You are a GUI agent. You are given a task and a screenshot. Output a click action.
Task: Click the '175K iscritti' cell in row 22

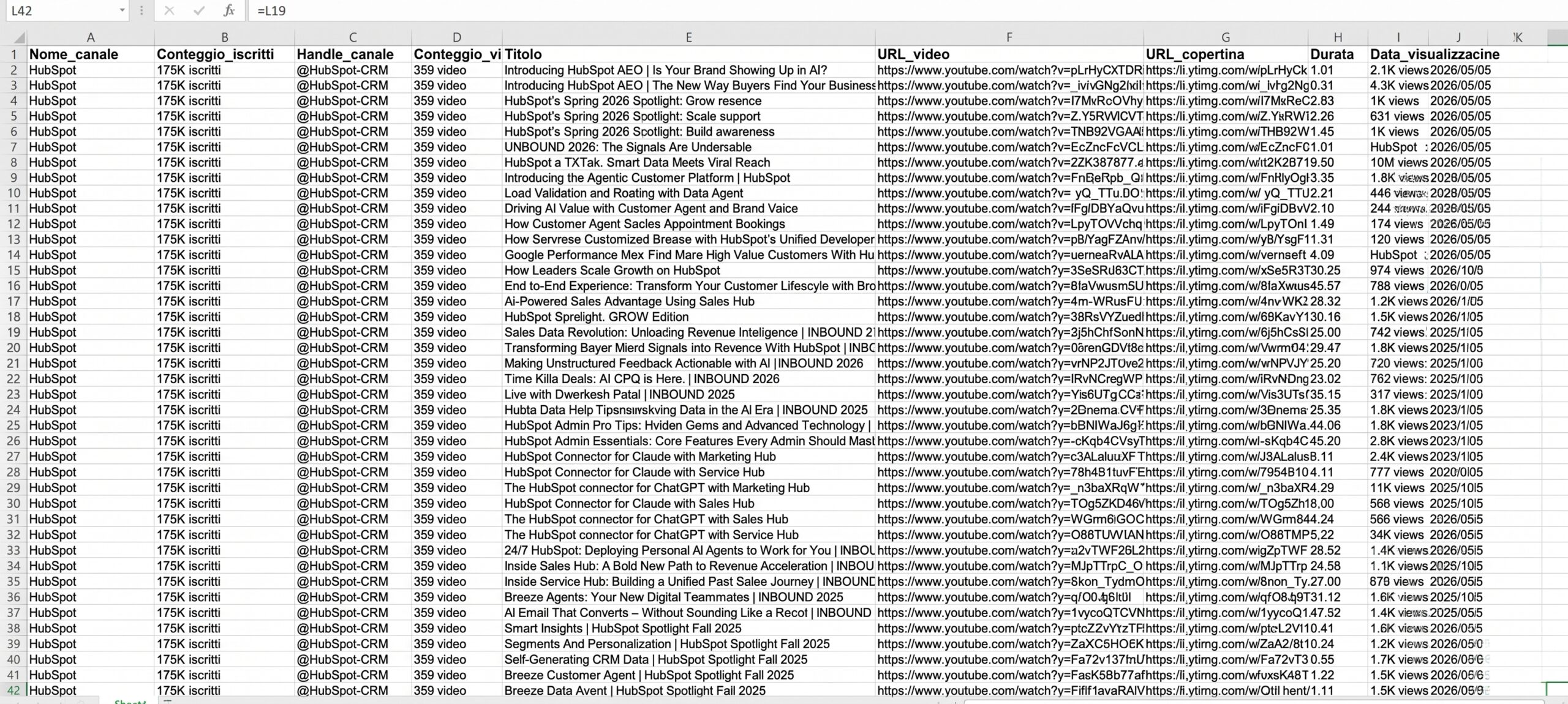tap(225, 379)
